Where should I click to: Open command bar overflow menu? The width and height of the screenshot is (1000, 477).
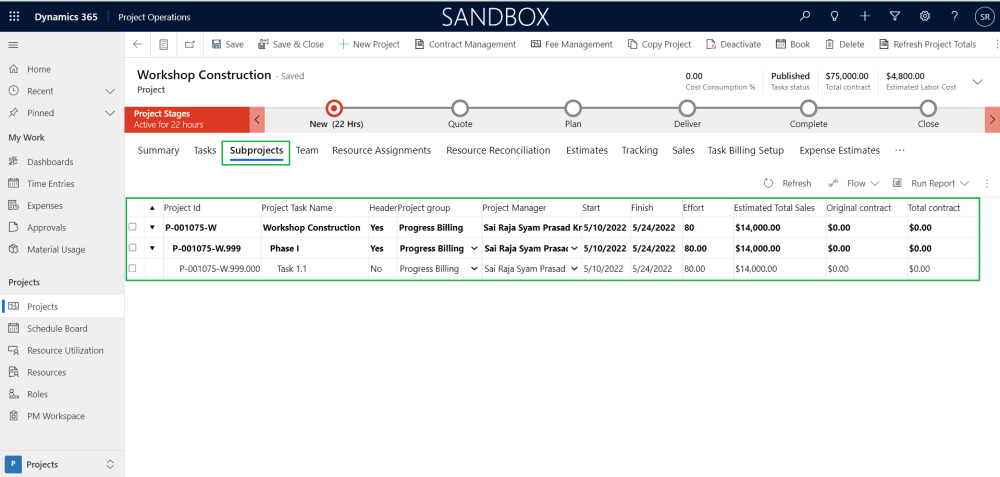(x=996, y=45)
